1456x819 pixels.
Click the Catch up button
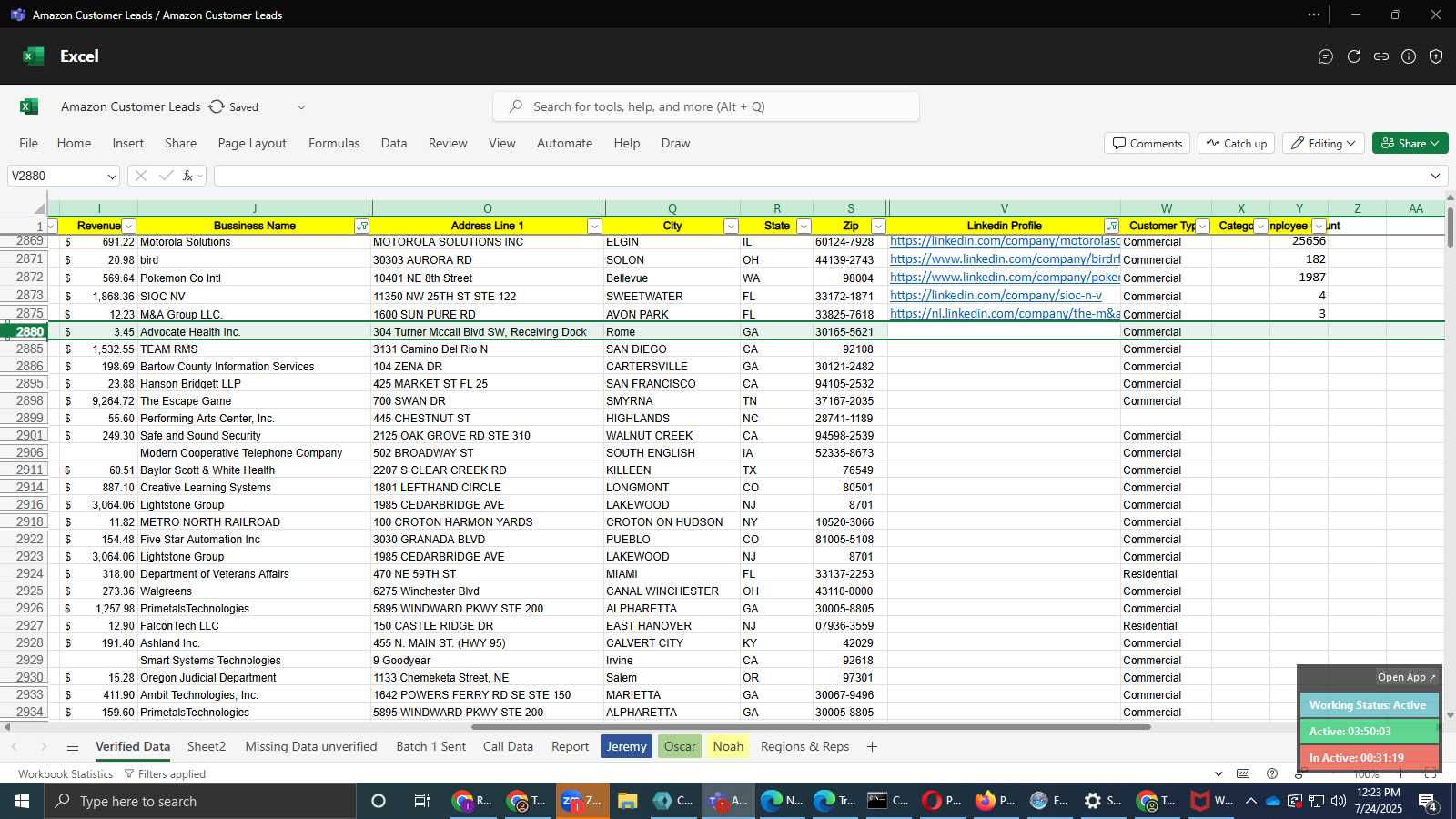(x=1237, y=143)
